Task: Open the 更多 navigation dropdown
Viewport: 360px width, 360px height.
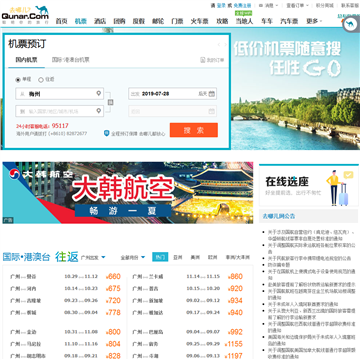Action: point(314,21)
